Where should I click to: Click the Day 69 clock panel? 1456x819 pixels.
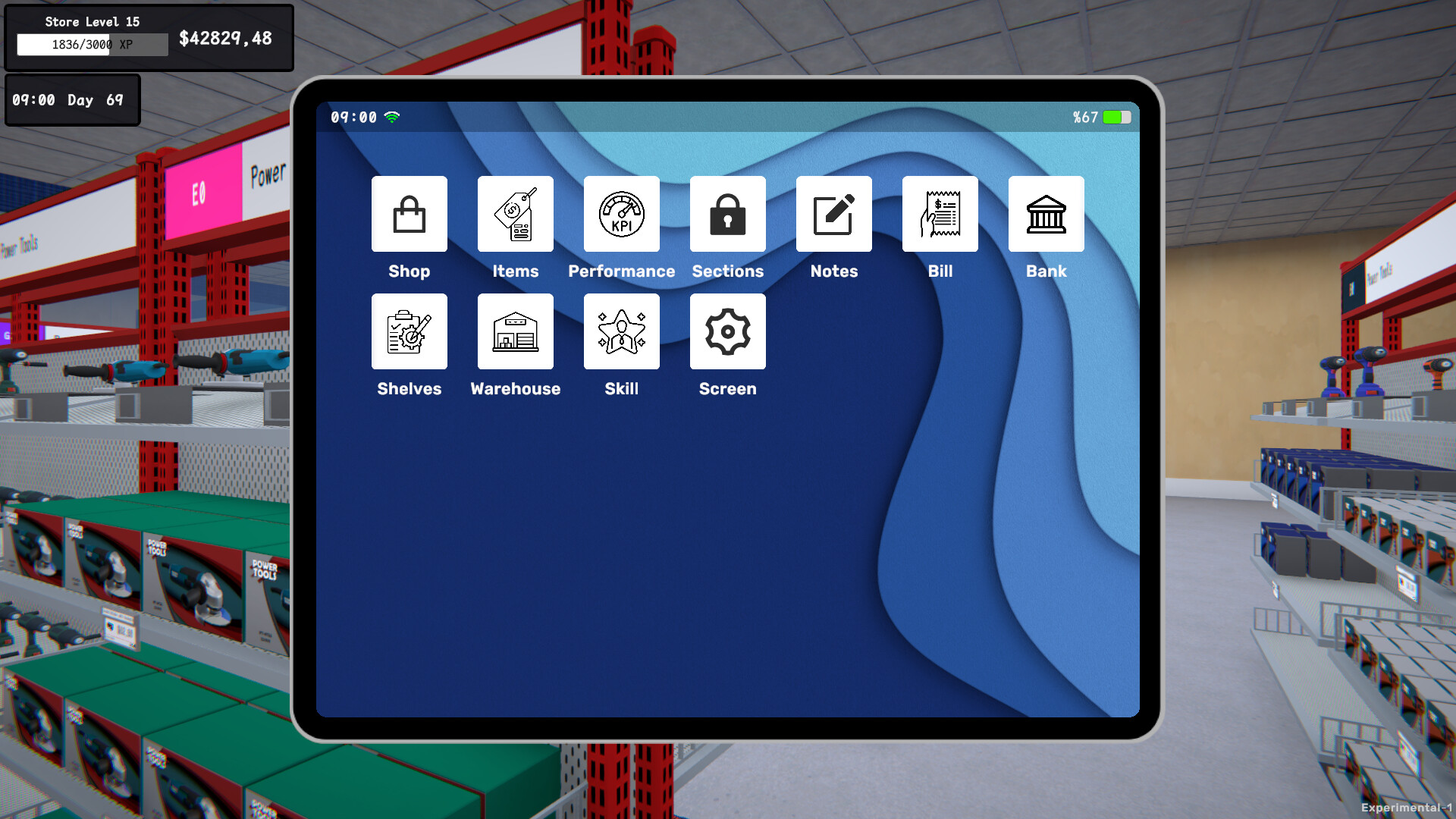pos(72,100)
